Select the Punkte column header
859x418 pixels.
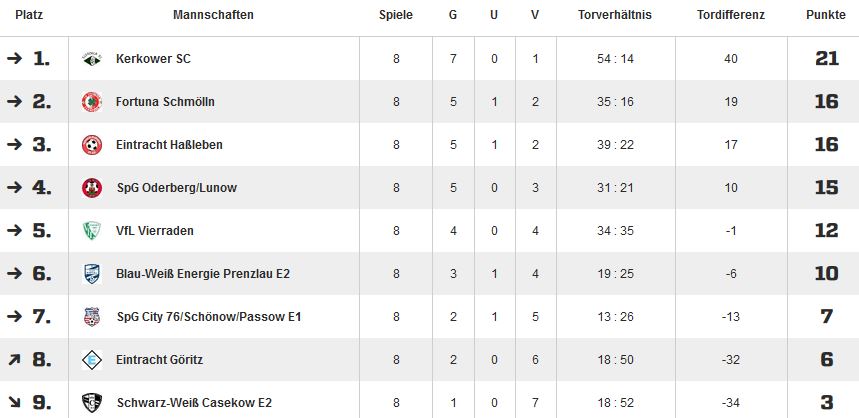click(826, 15)
